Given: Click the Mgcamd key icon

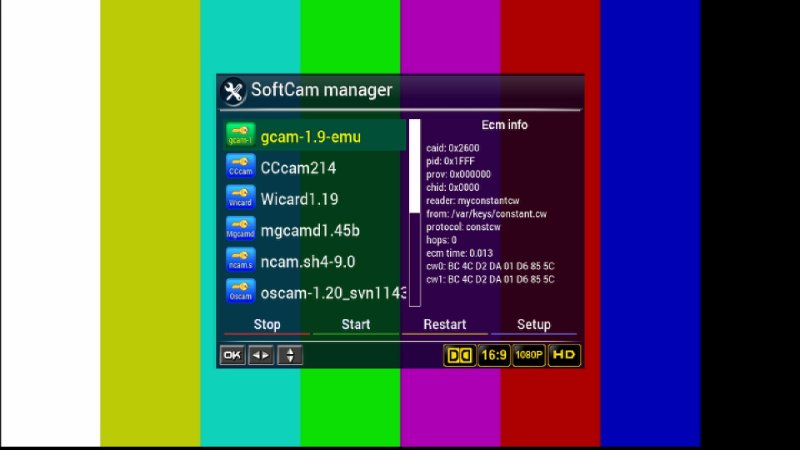Looking at the screenshot, I should 241,229.
